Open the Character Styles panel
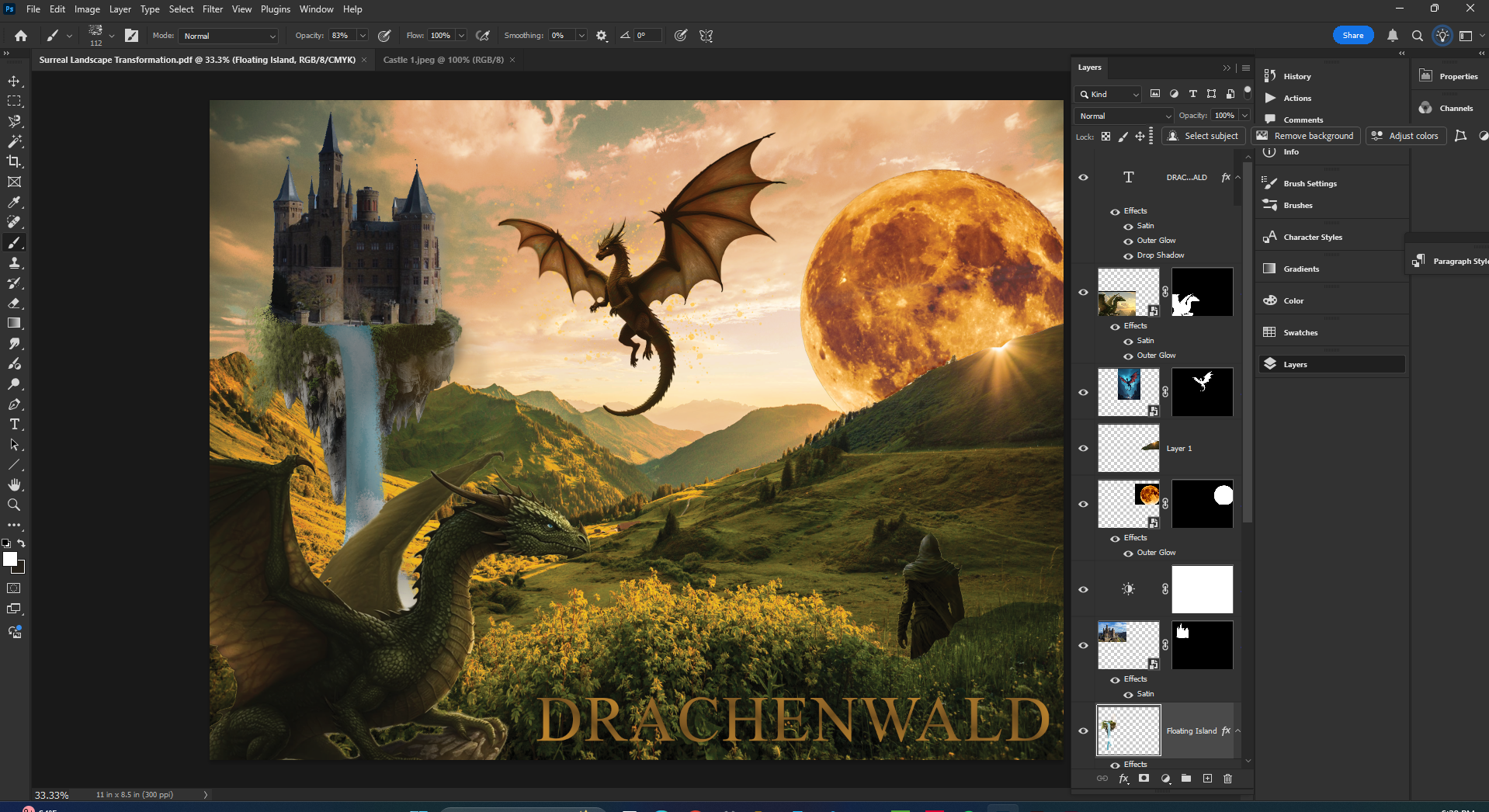The width and height of the screenshot is (1489, 812). click(1312, 237)
